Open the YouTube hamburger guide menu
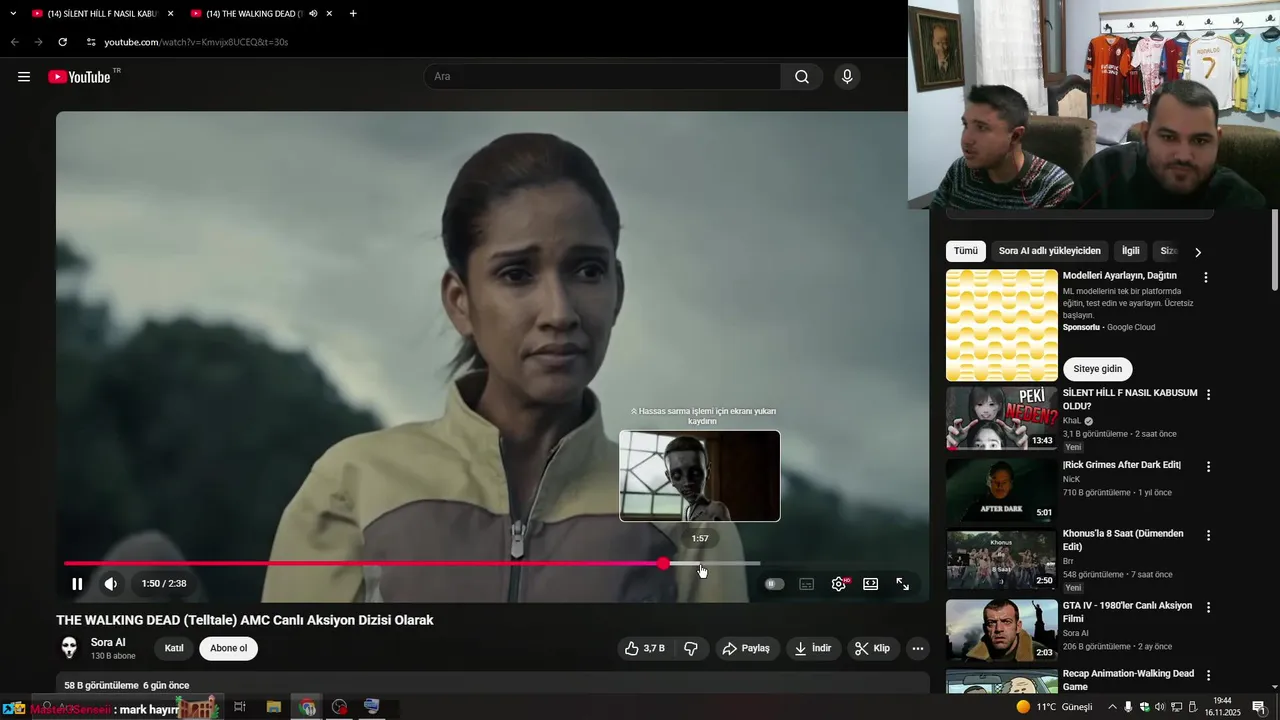The image size is (1280, 720). click(x=24, y=77)
